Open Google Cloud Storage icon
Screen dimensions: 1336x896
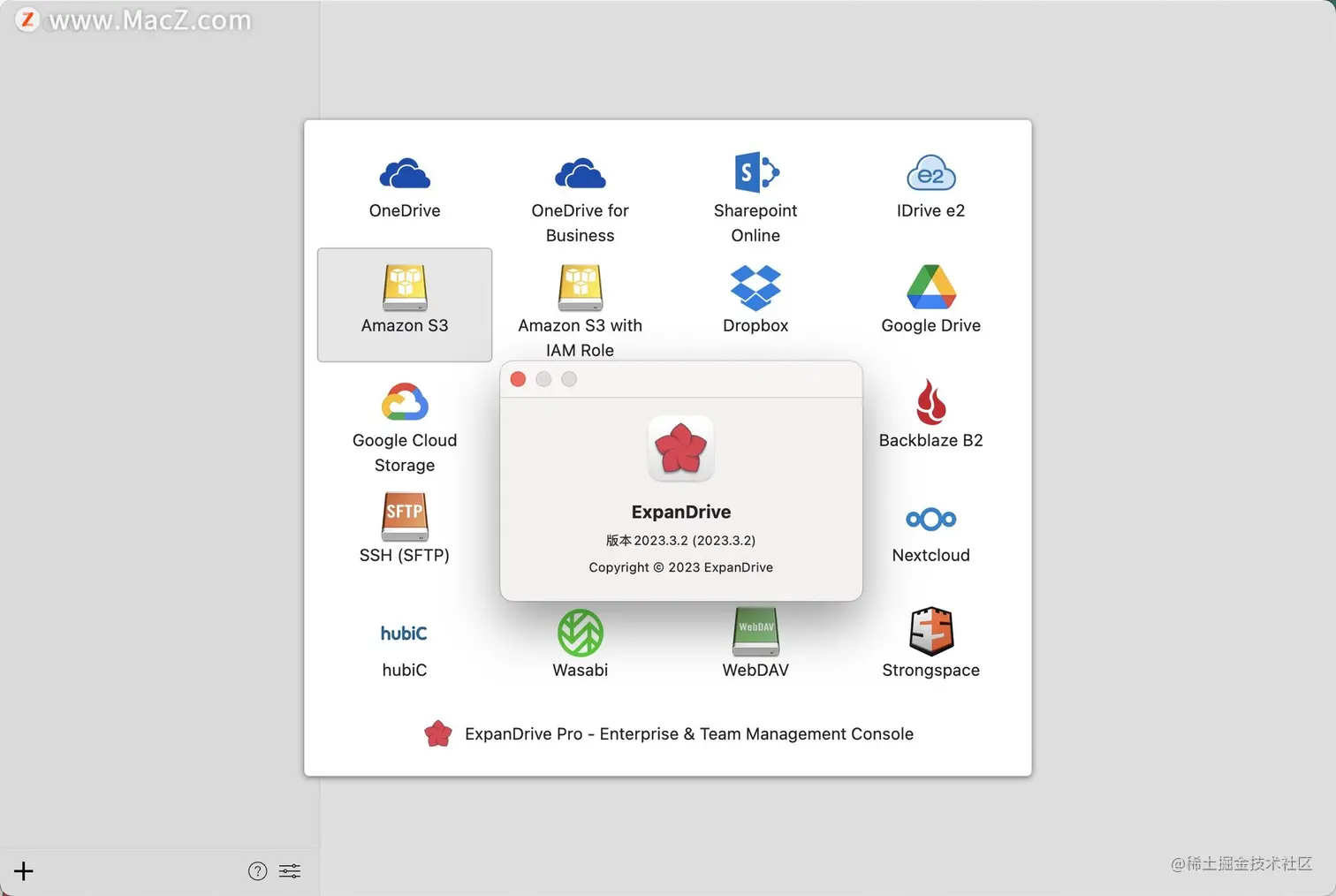(x=405, y=402)
